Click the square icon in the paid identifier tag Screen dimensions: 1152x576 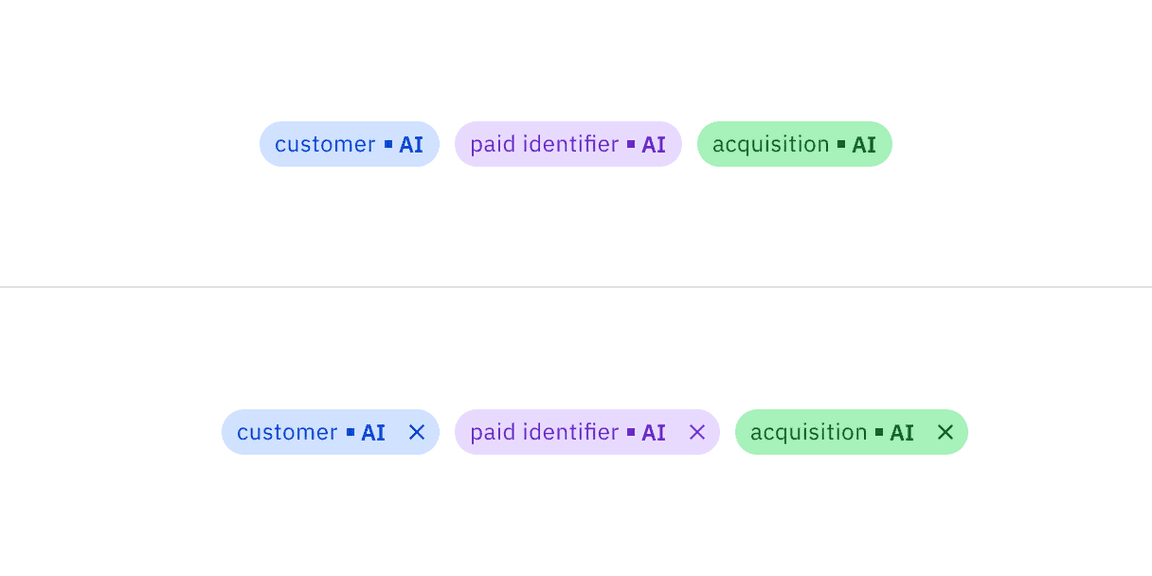(631, 145)
